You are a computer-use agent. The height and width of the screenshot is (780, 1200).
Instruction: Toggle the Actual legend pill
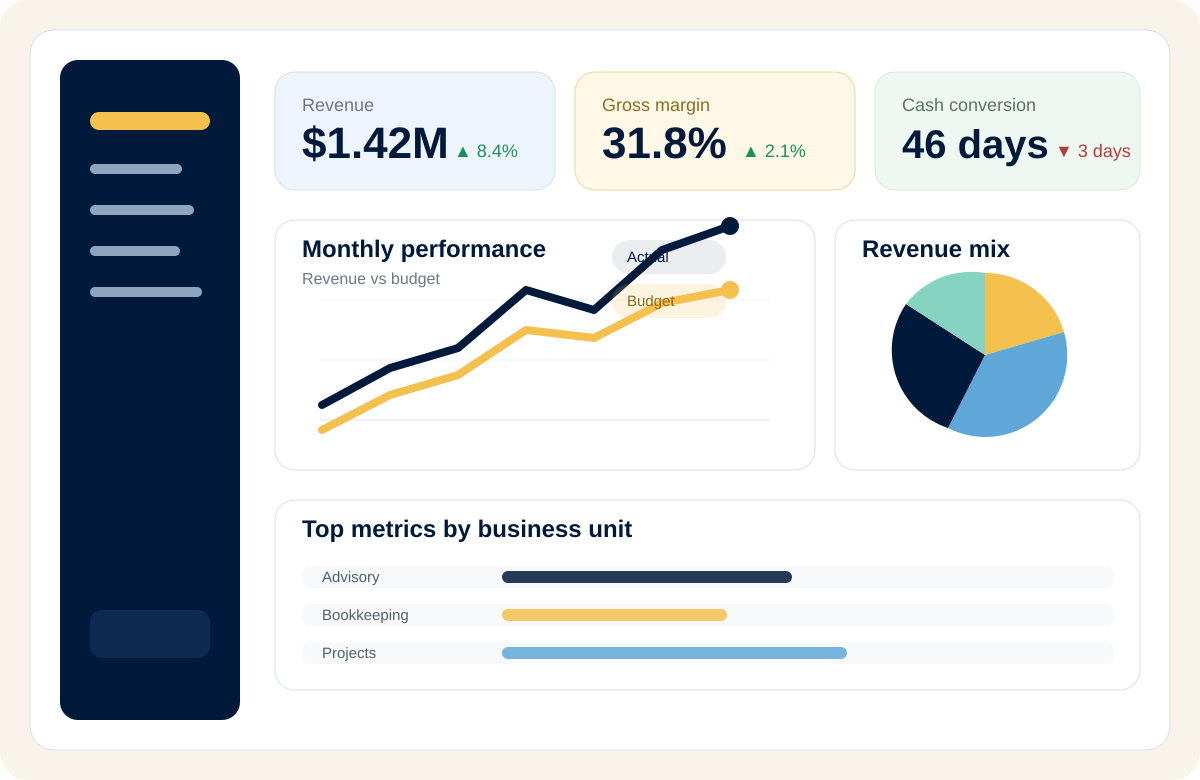point(669,257)
